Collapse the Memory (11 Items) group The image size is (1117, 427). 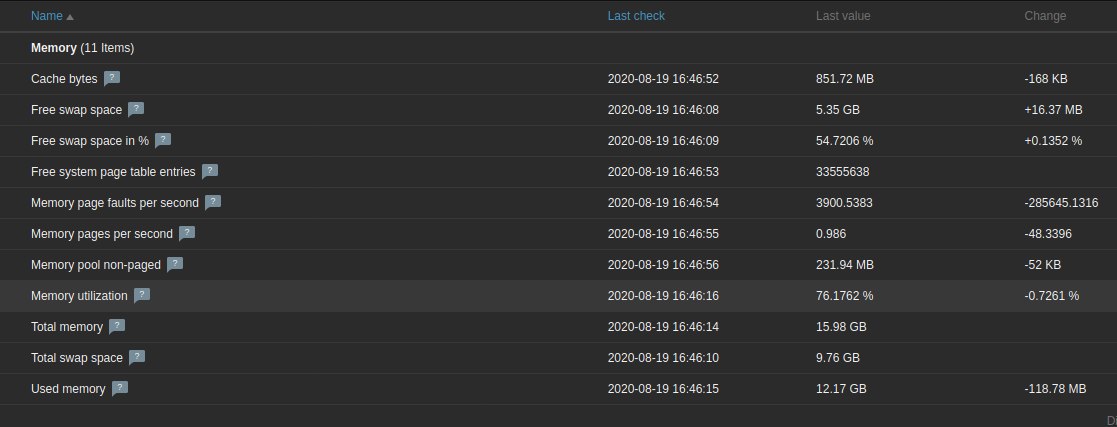click(x=82, y=47)
